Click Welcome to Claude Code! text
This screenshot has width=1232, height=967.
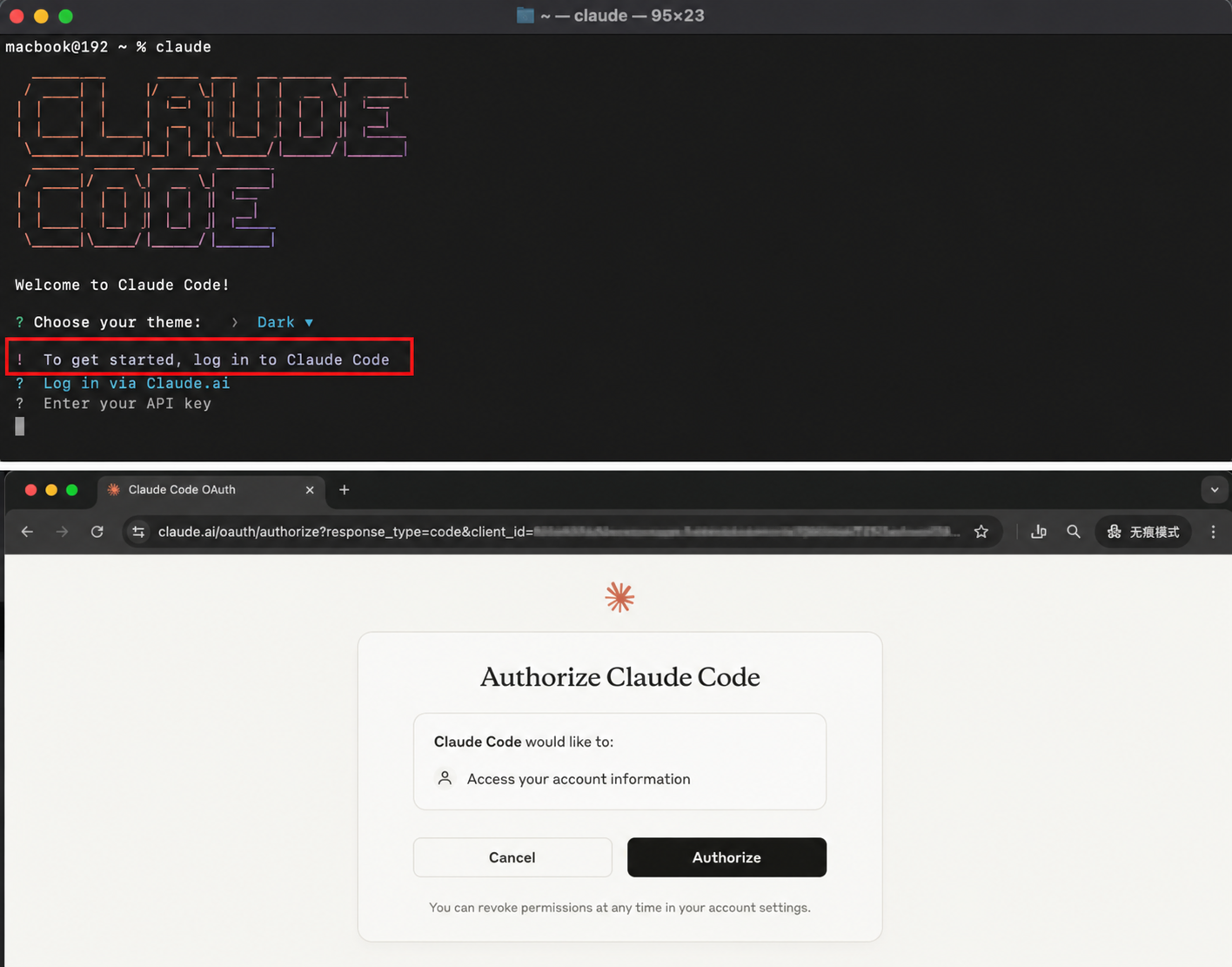click(x=122, y=285)
